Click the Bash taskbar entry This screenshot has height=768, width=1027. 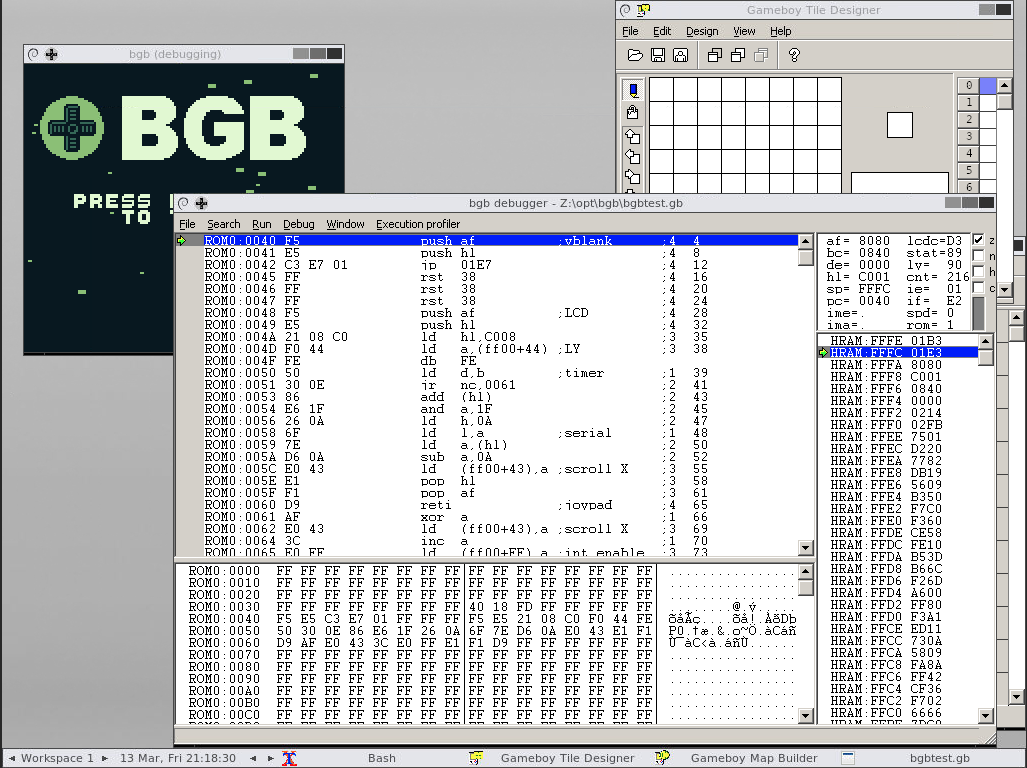(381, 758)
